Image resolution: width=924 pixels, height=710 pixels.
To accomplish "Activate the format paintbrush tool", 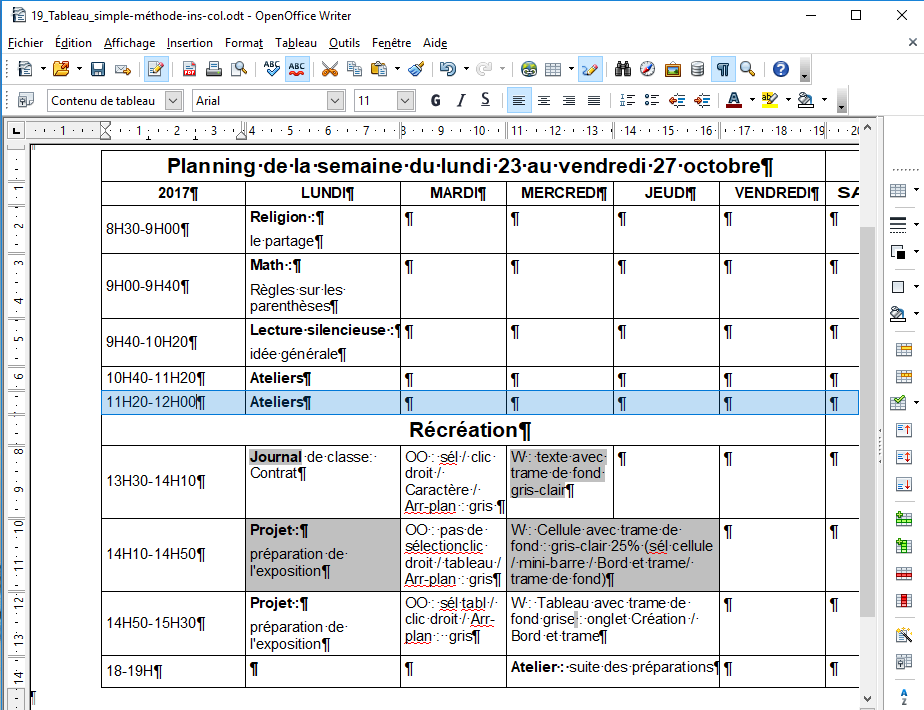I will point(417,70).
